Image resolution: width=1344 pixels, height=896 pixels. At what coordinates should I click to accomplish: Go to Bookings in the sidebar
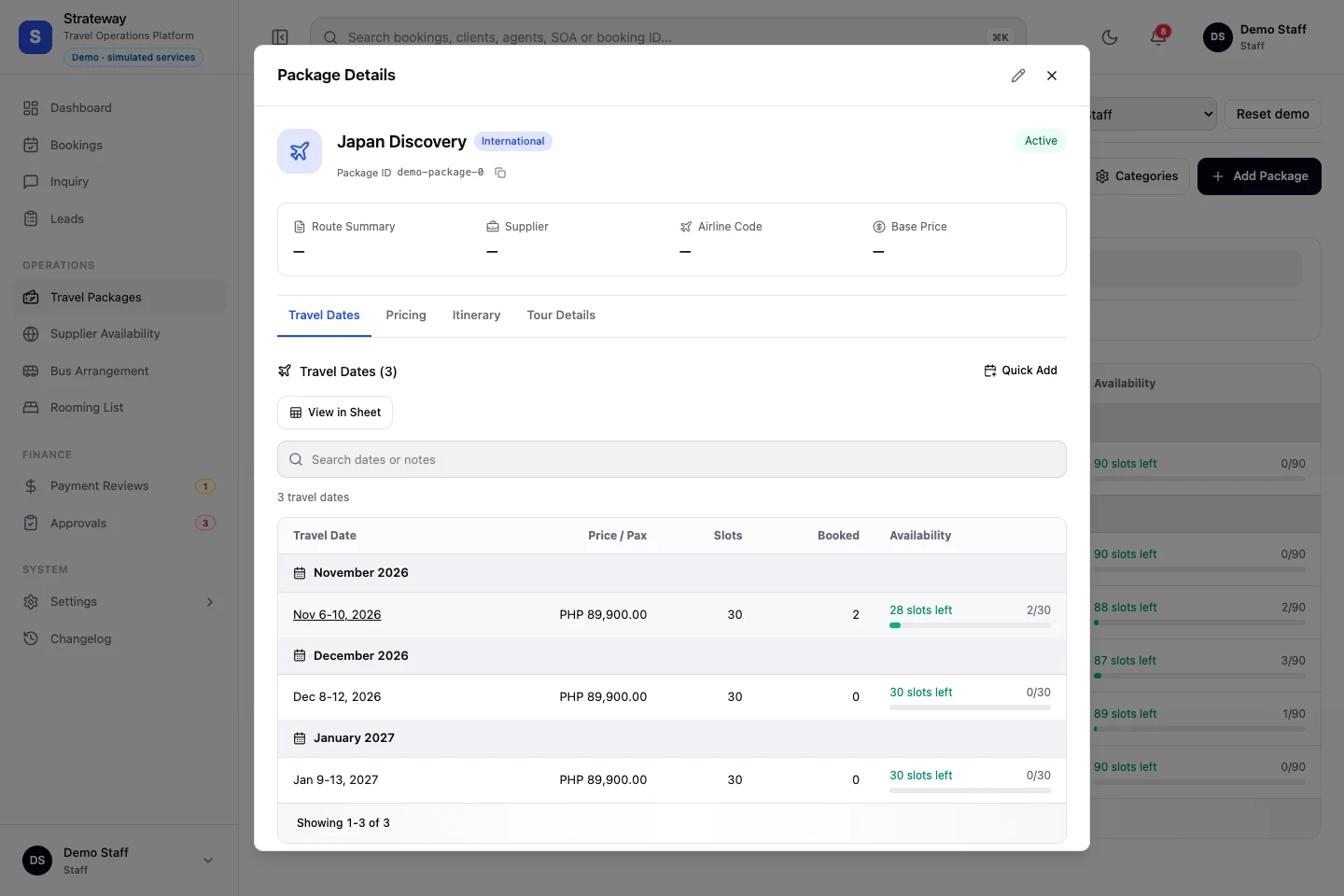[119, 146]
